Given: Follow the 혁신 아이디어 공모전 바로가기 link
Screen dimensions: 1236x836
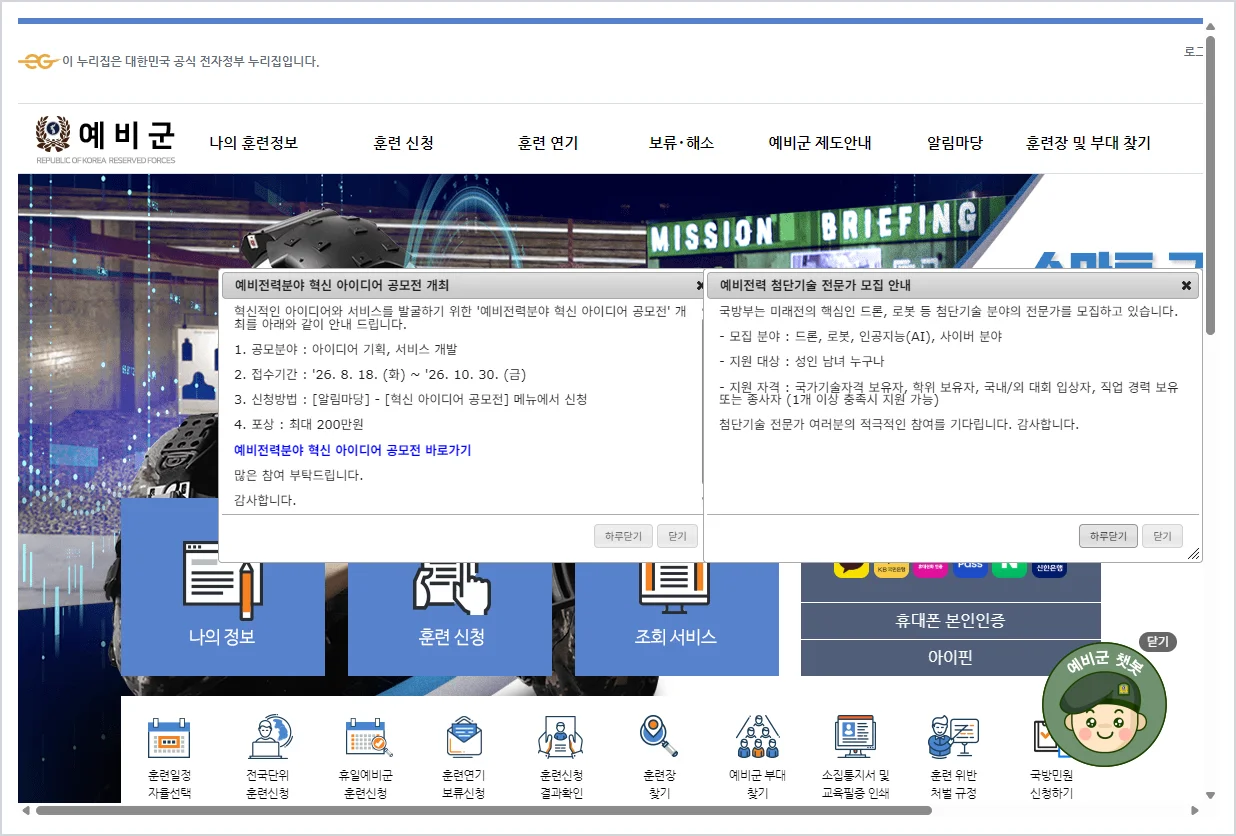Looking at the screenshot, I should (352, 450).
